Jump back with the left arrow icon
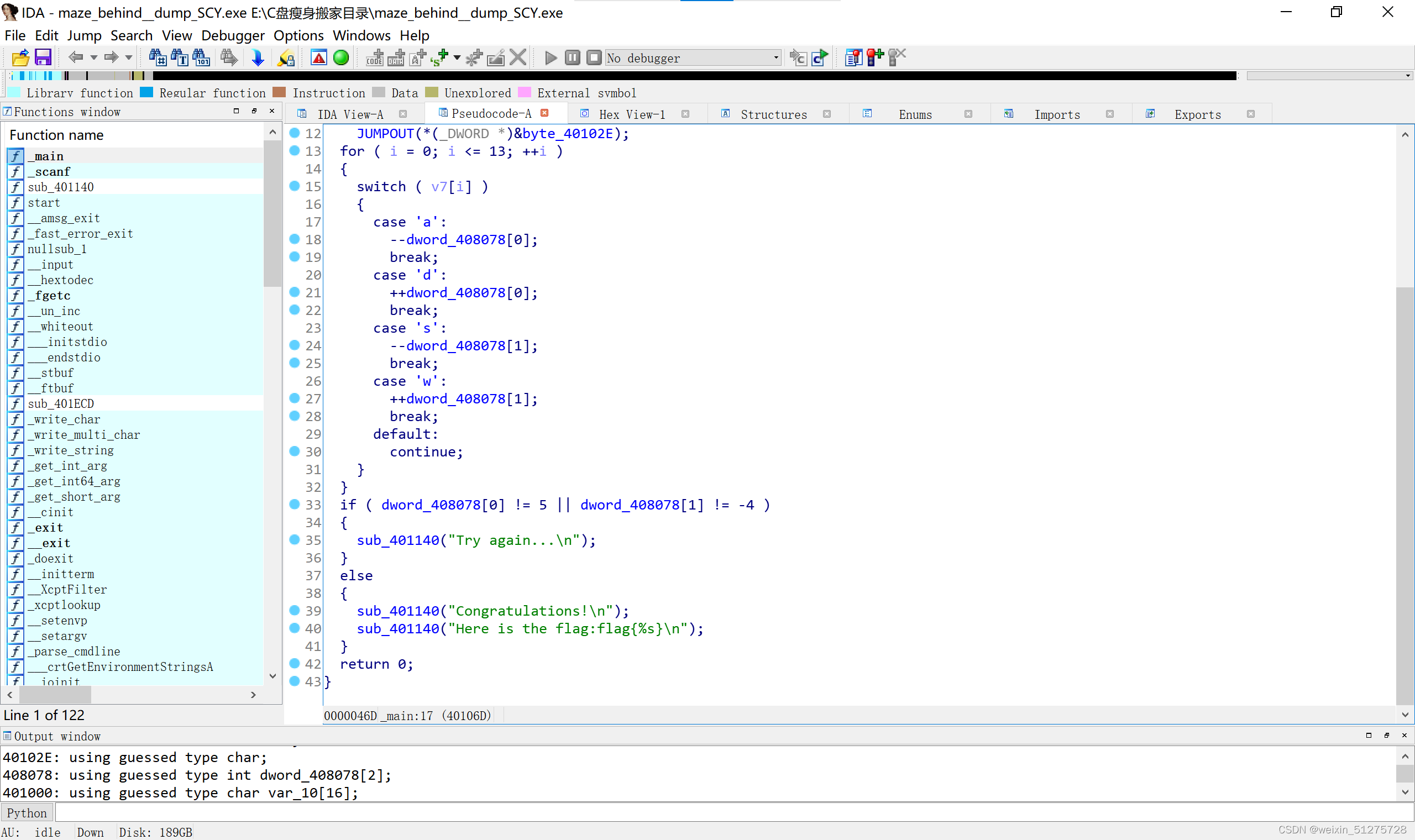 (76, 57)
